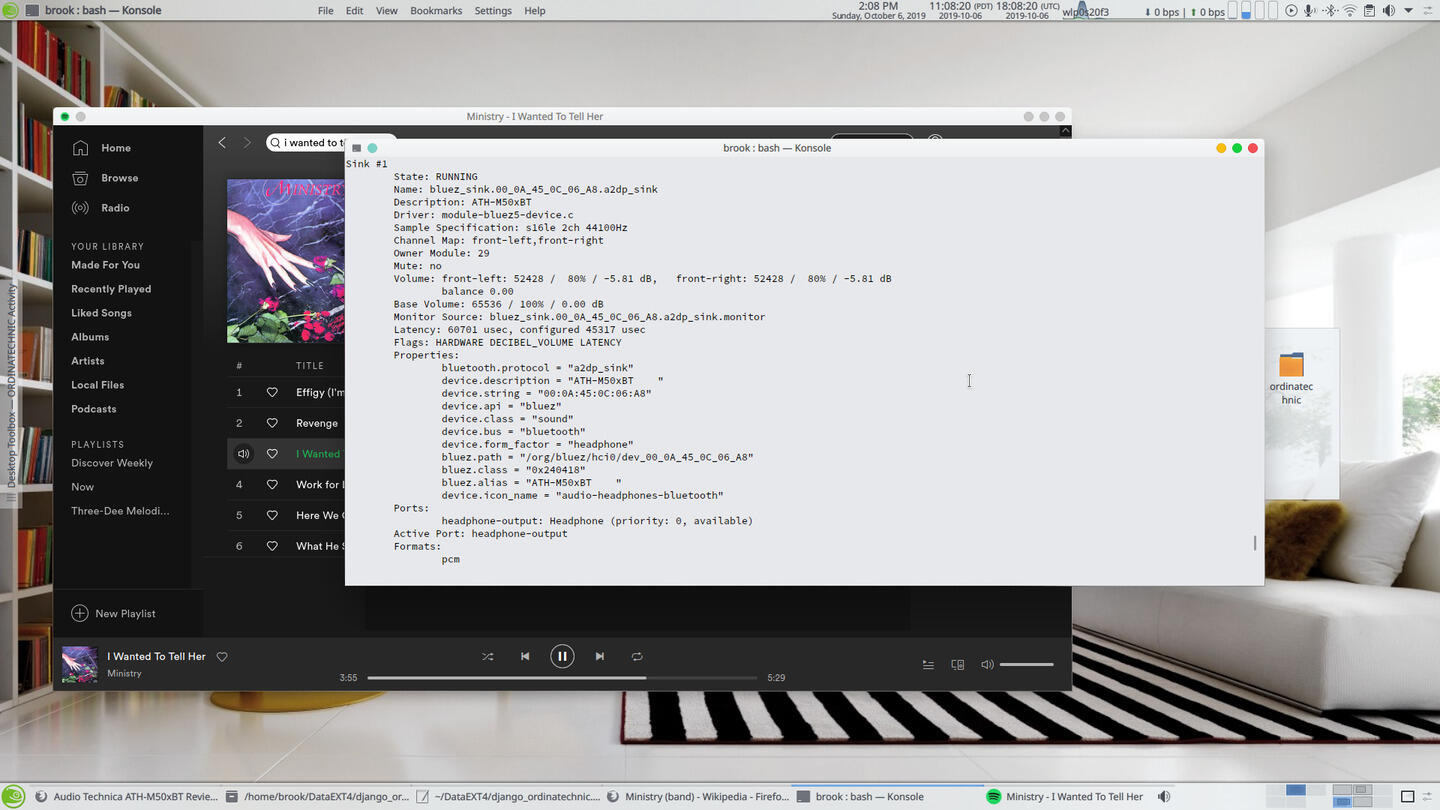Open Local Files in library

[x=97, y=385]
